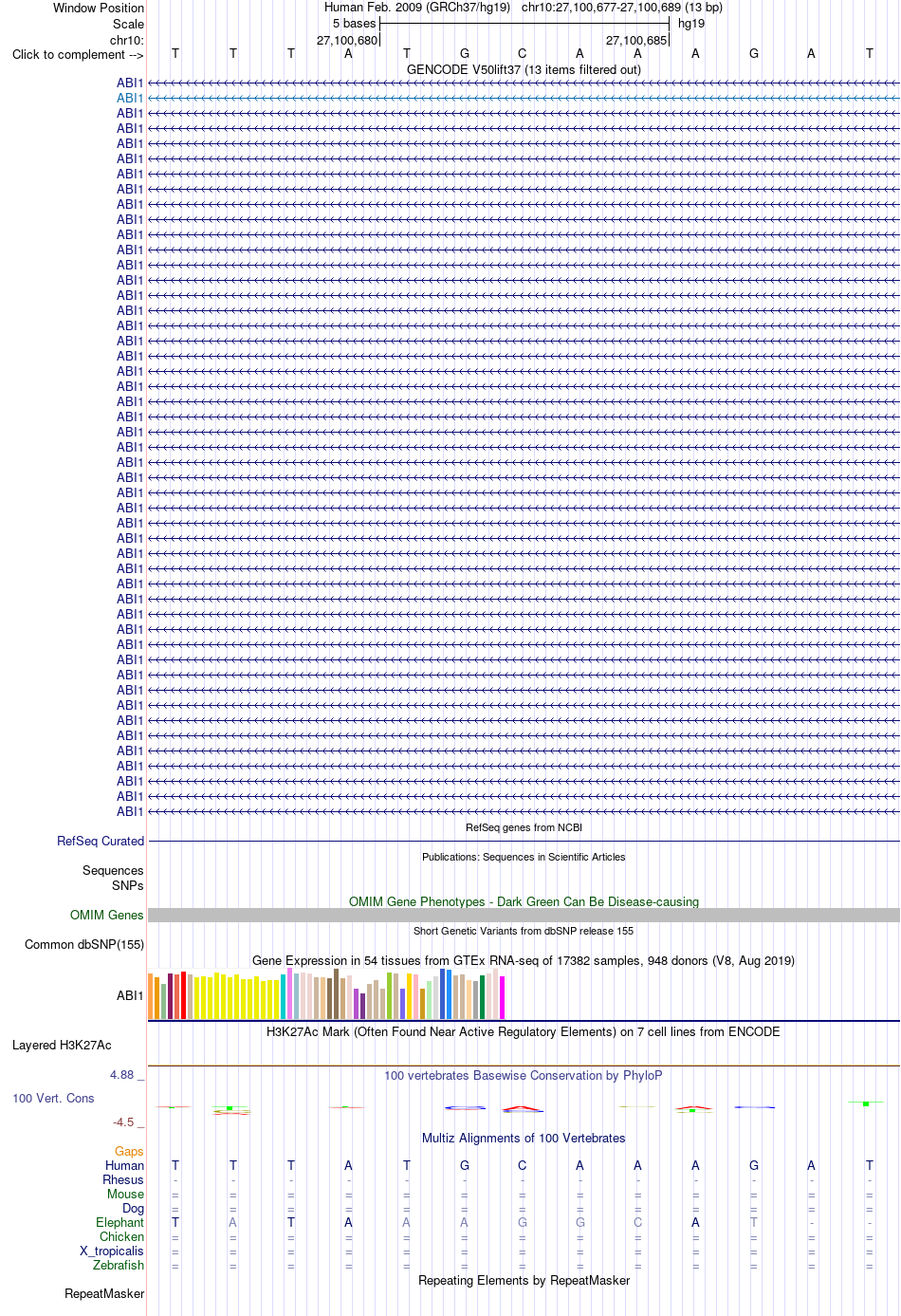The image size is (901, 1316).
Task: Click 'chr10:27,100,677-27,100,689 (13 bp)' position text
Action: point(622,8)
